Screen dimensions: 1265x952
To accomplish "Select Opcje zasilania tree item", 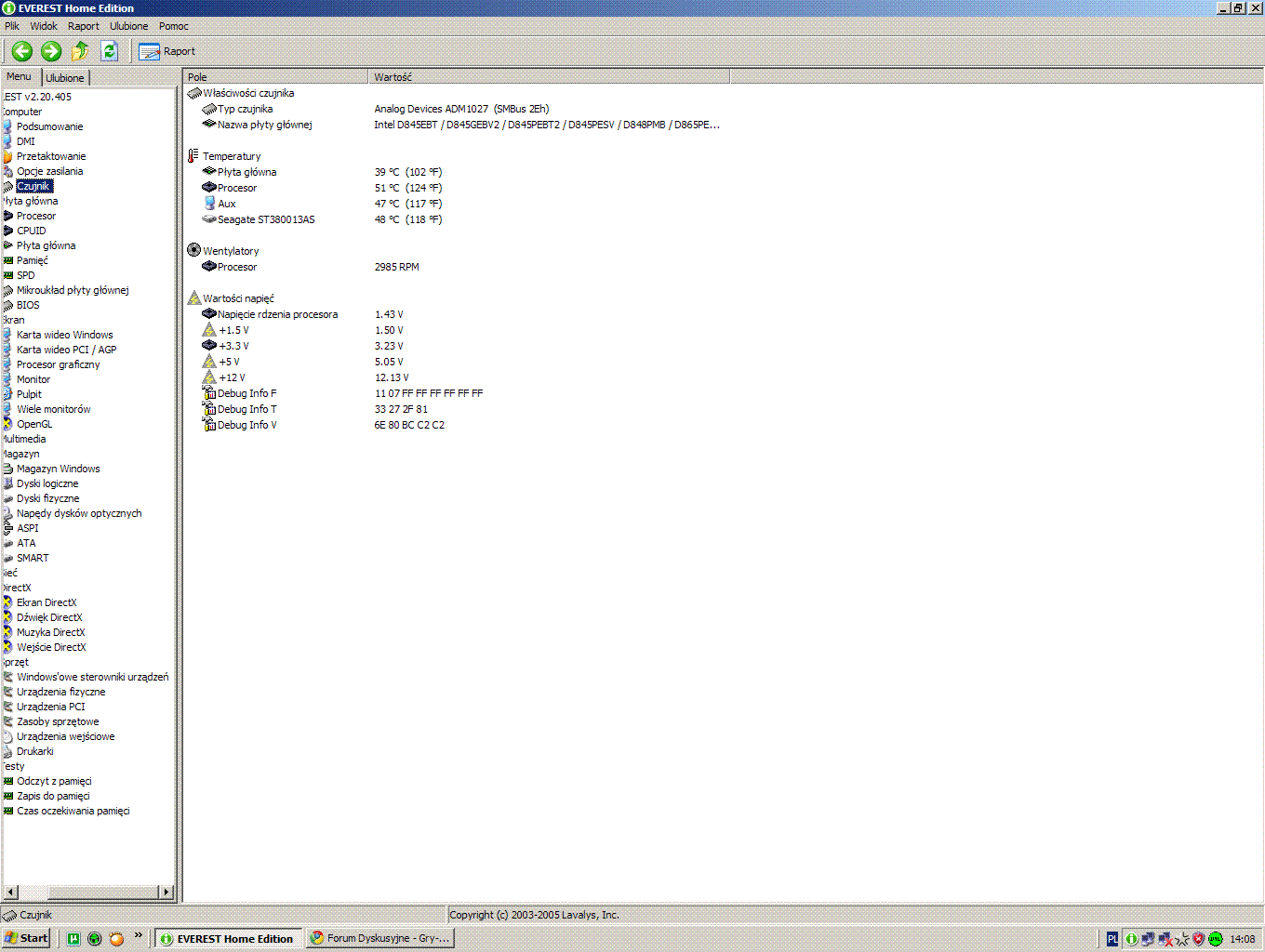I will click(50, 171).
